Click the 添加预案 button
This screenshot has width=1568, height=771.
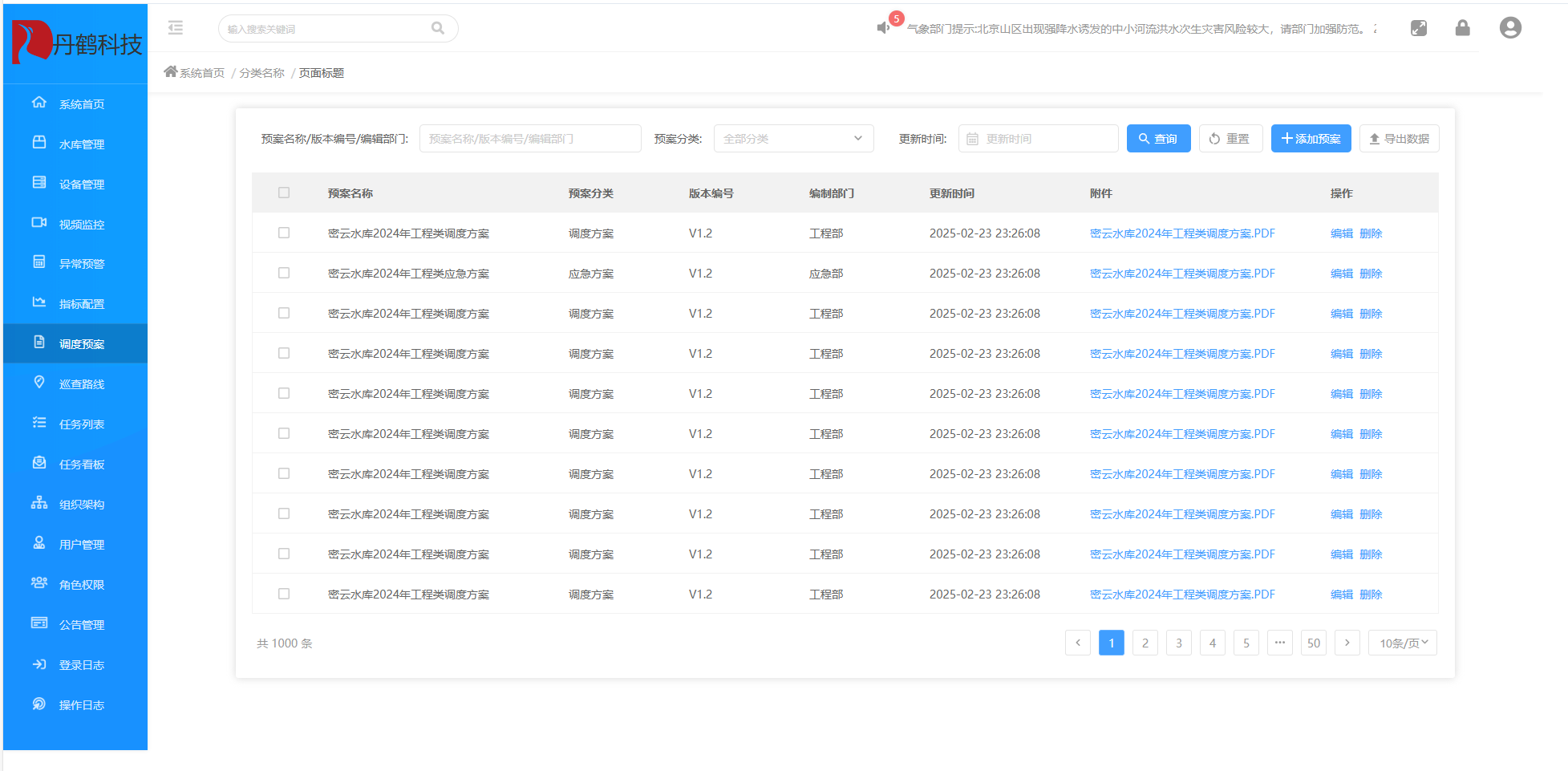click(1311, 139)
